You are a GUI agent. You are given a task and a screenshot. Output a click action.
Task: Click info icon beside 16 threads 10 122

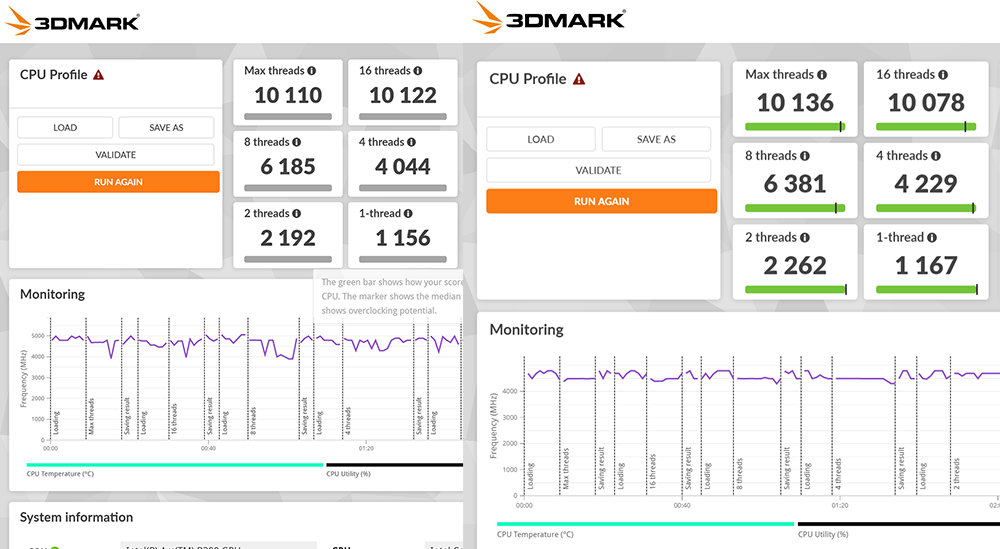click(420, 71)
